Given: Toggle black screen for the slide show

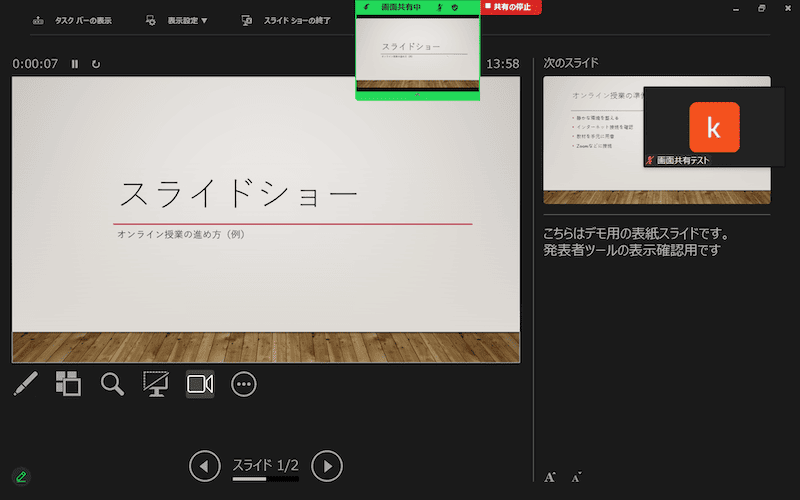Looking at the screenshot, I should [155, 384].
